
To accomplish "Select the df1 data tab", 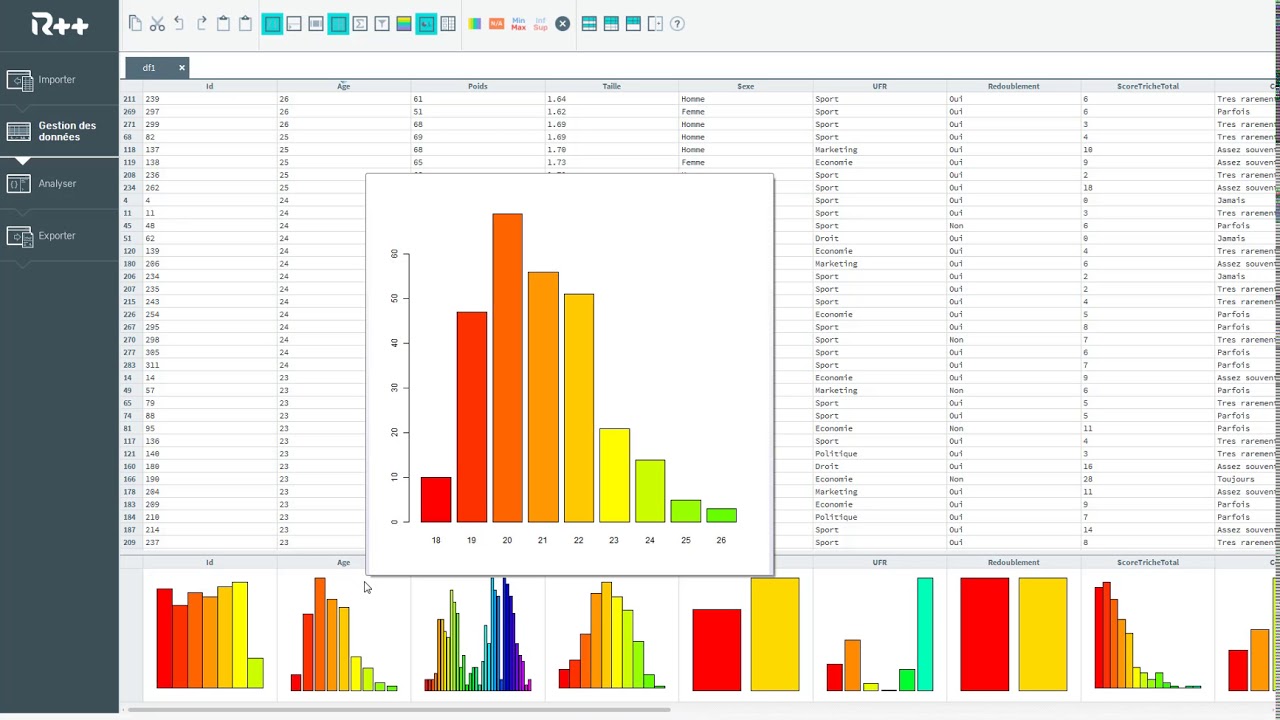I will (x=148, y=67).
